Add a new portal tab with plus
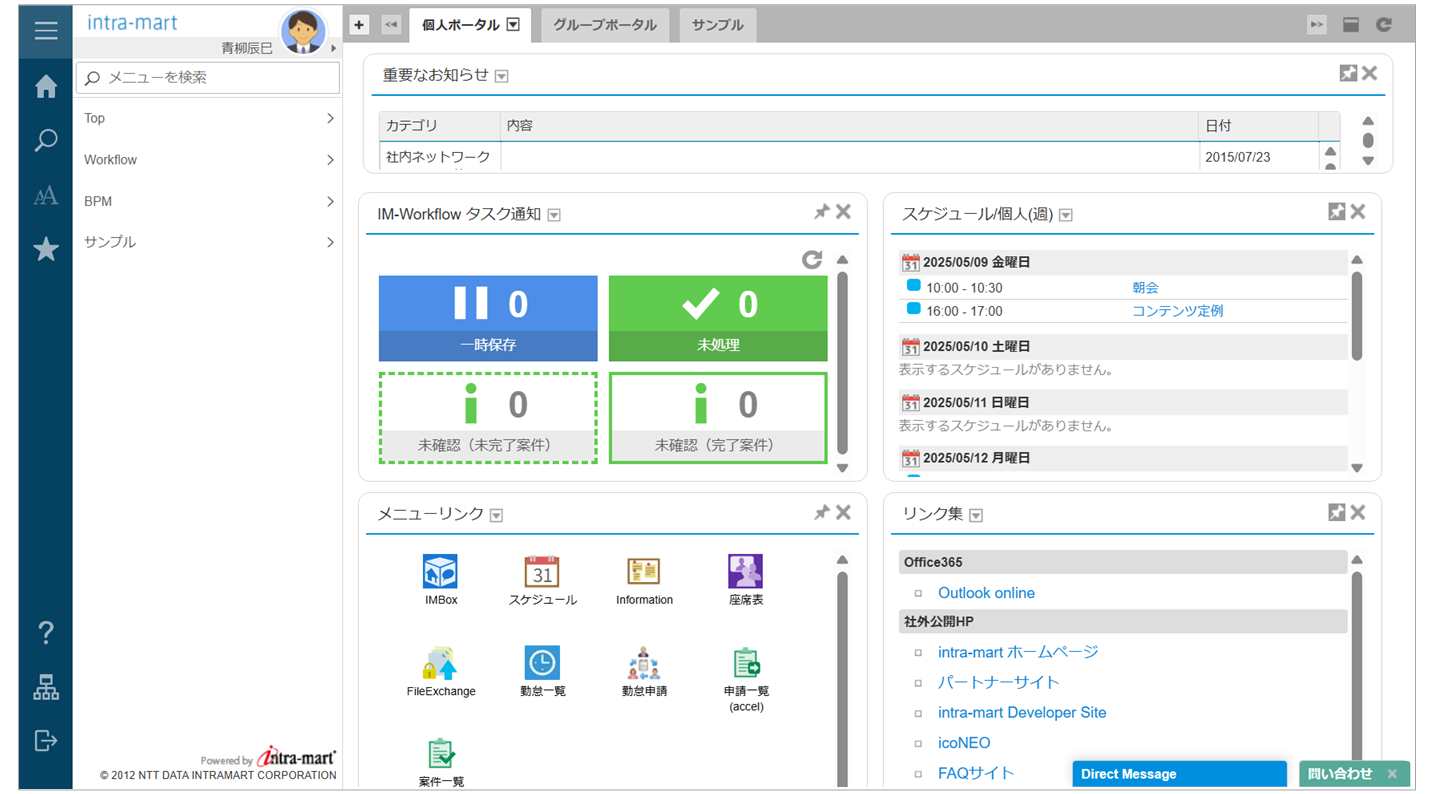The height and width of the screenshot is (794, 1436). click(360, 26)
